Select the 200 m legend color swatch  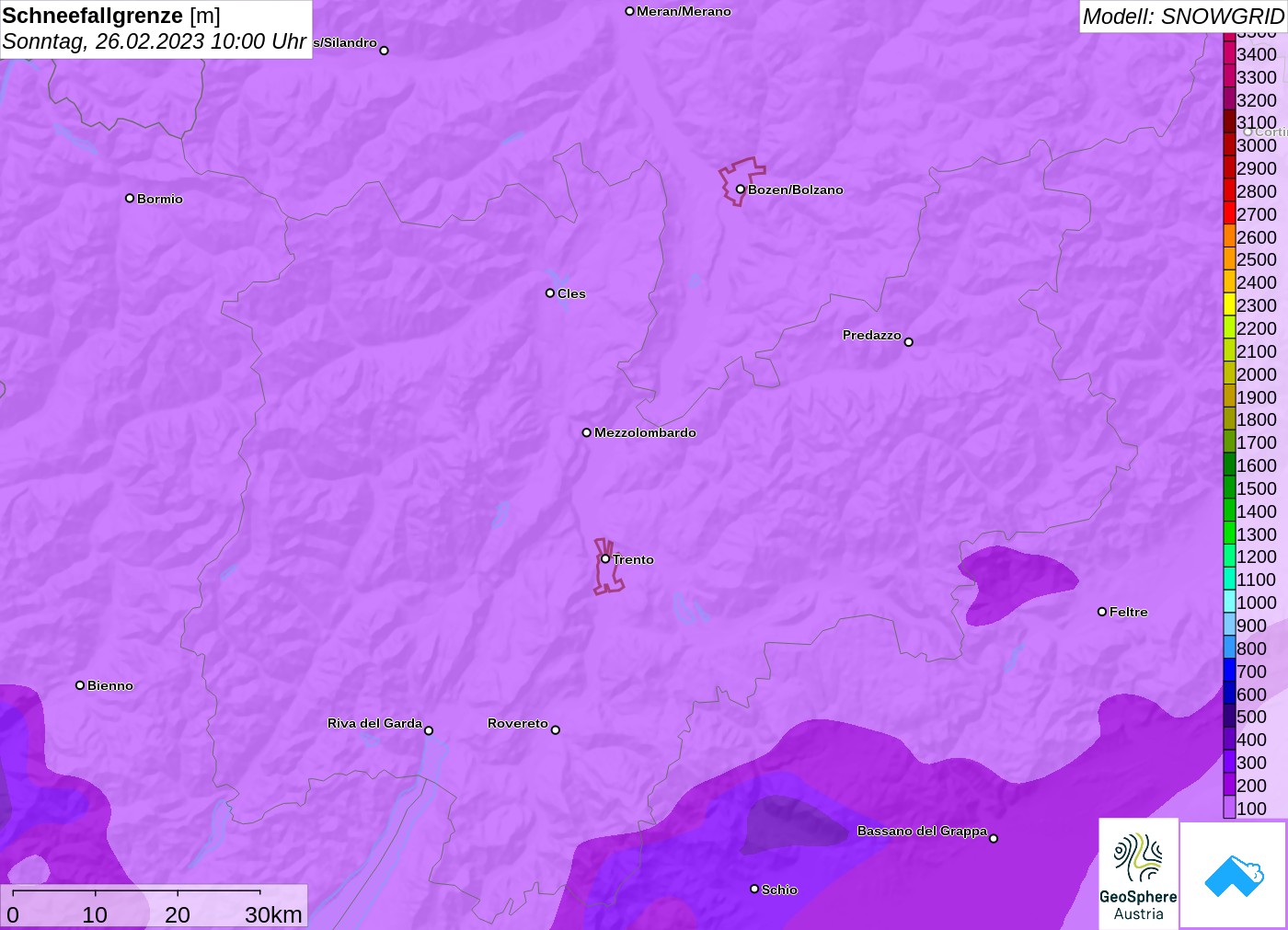(1229, 785)
